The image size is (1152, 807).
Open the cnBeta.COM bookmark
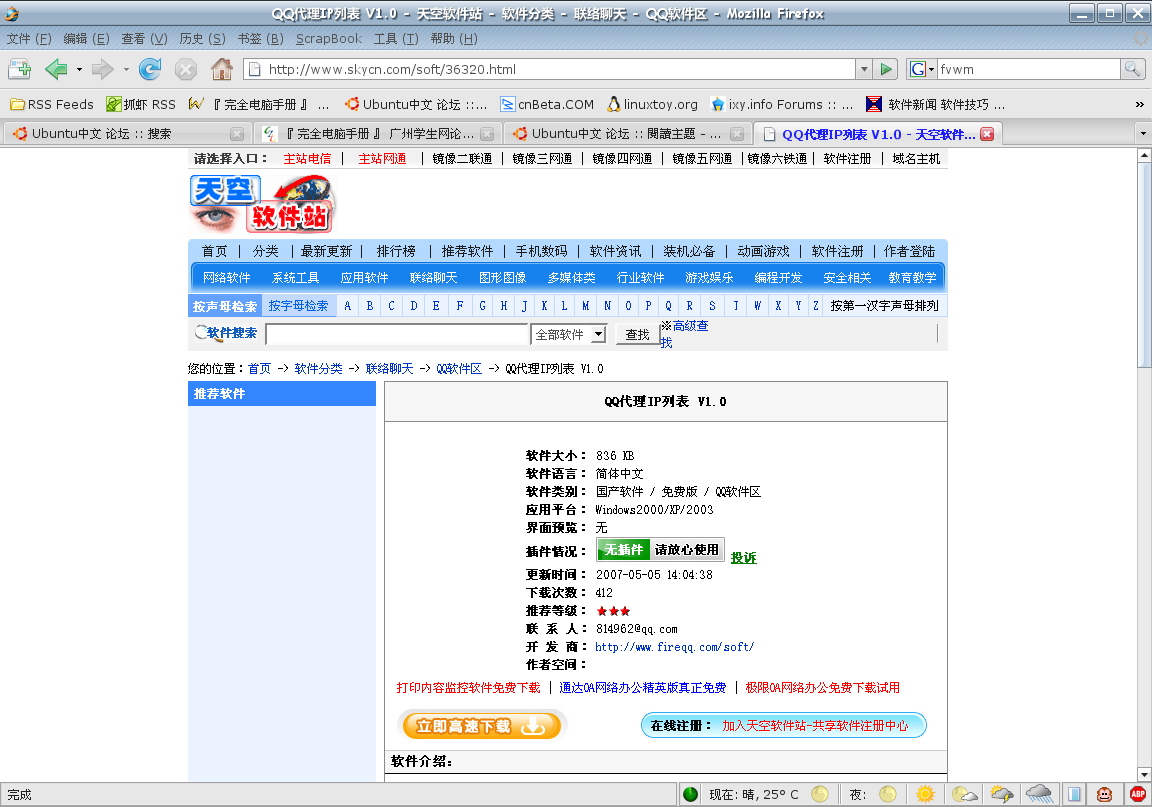point(547,104)
